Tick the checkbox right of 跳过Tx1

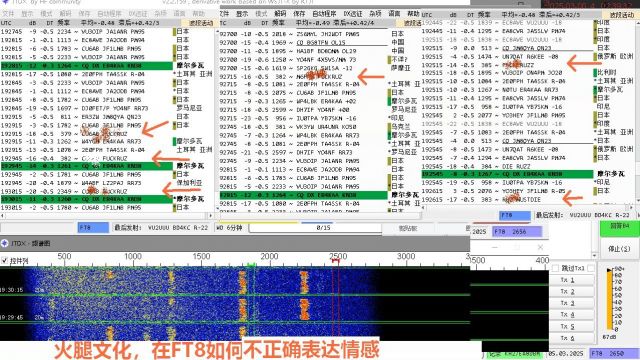point(591,268)
